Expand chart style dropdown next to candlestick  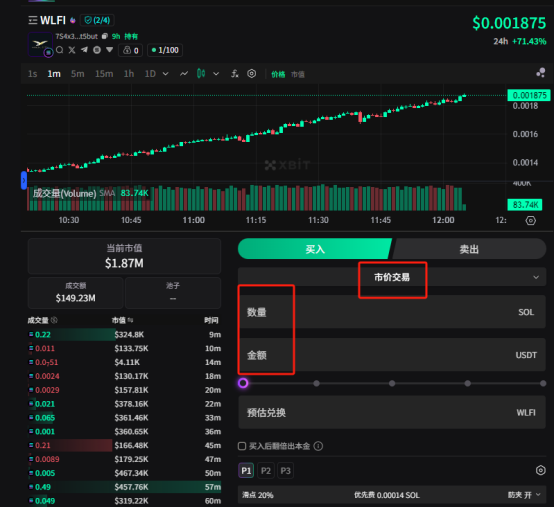pos(216,74)
